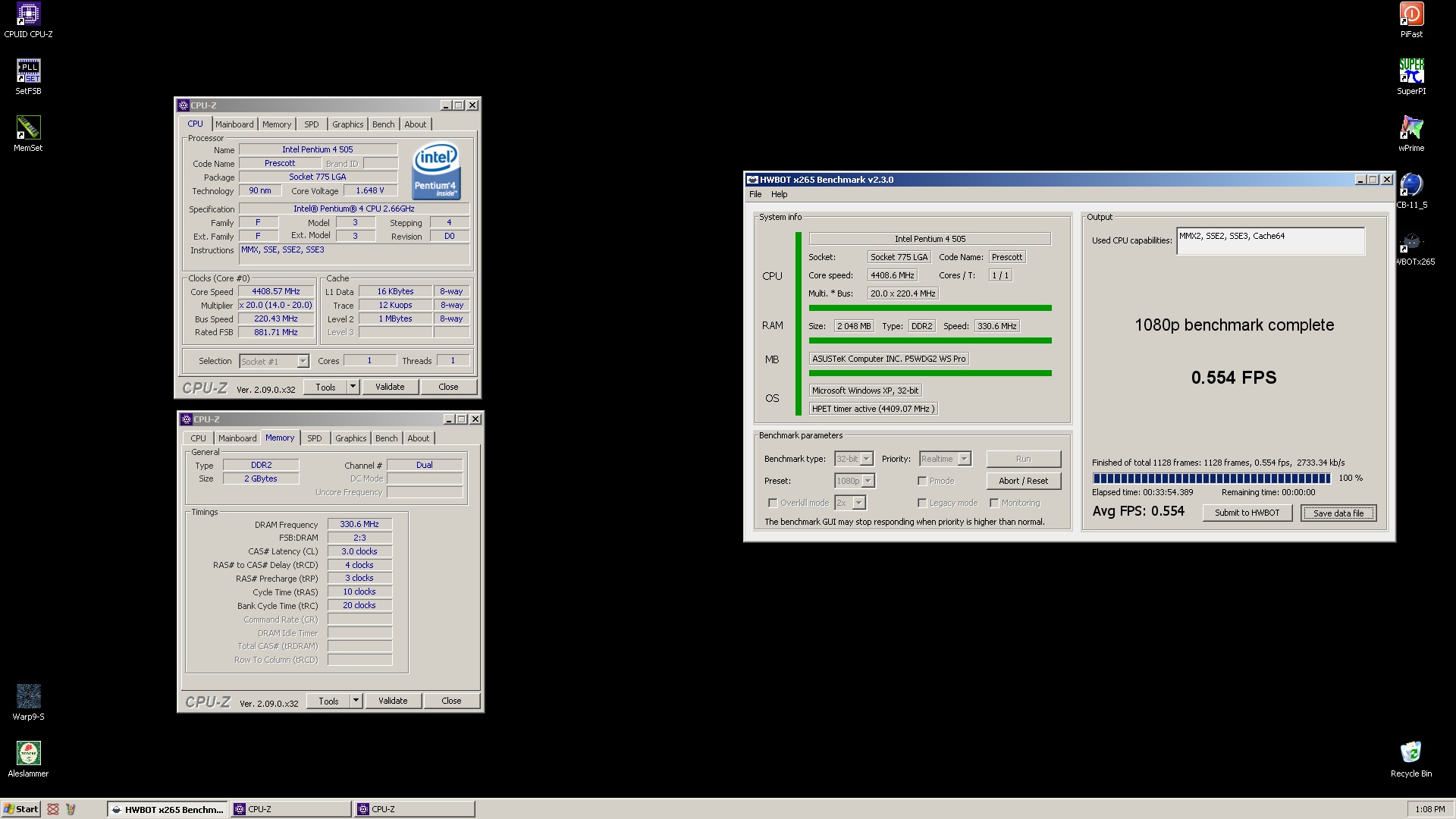Open the Windows Start menu

pos(20,809)
